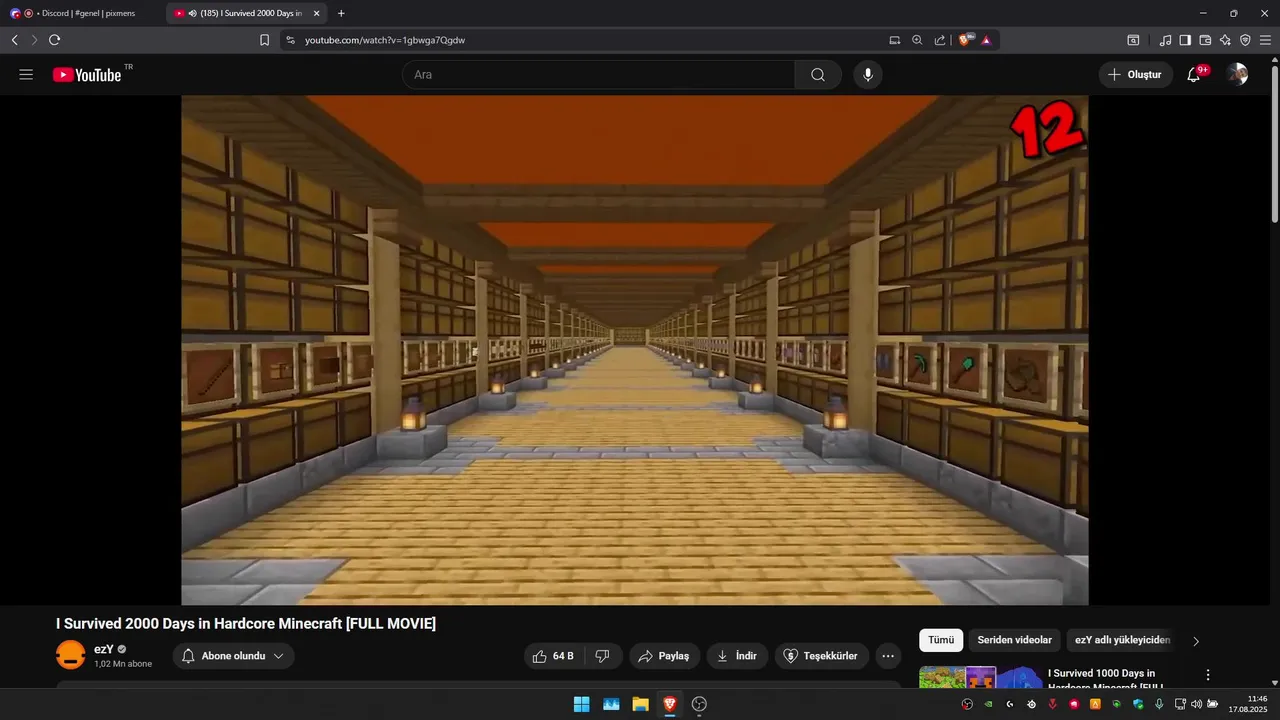The height and width of the screenshot is (720, 1280).
Task: Dislike the video with thumbs down
Action: pos(602,656)
